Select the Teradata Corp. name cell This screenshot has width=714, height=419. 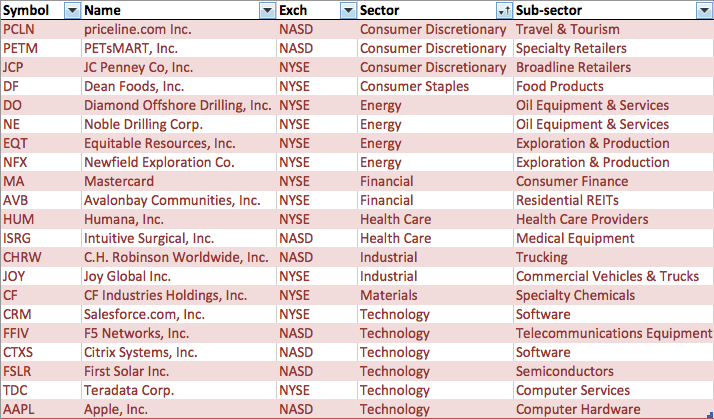click(179, 390)
